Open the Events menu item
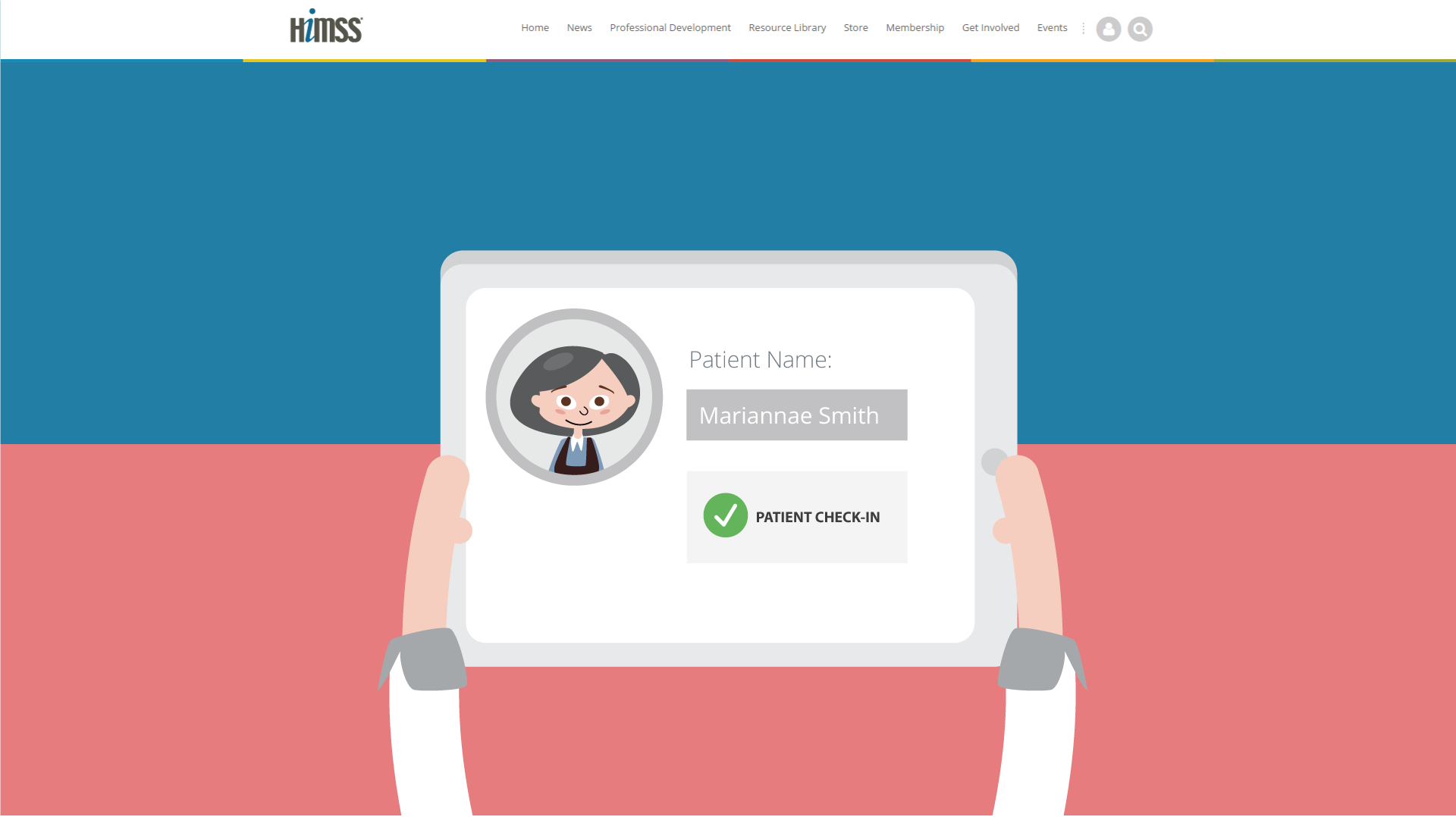 tap(1052, 28)
